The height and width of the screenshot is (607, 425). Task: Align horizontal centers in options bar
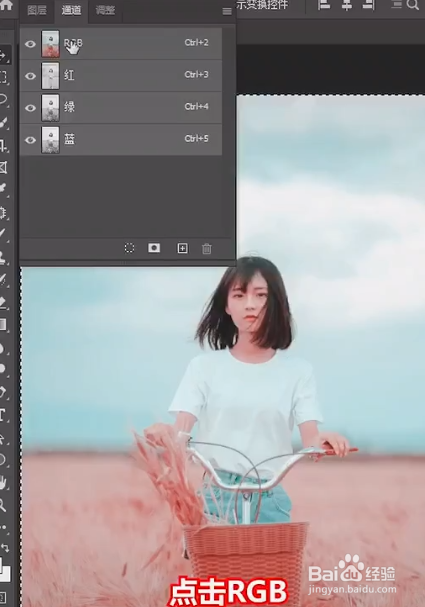point(346,4)
